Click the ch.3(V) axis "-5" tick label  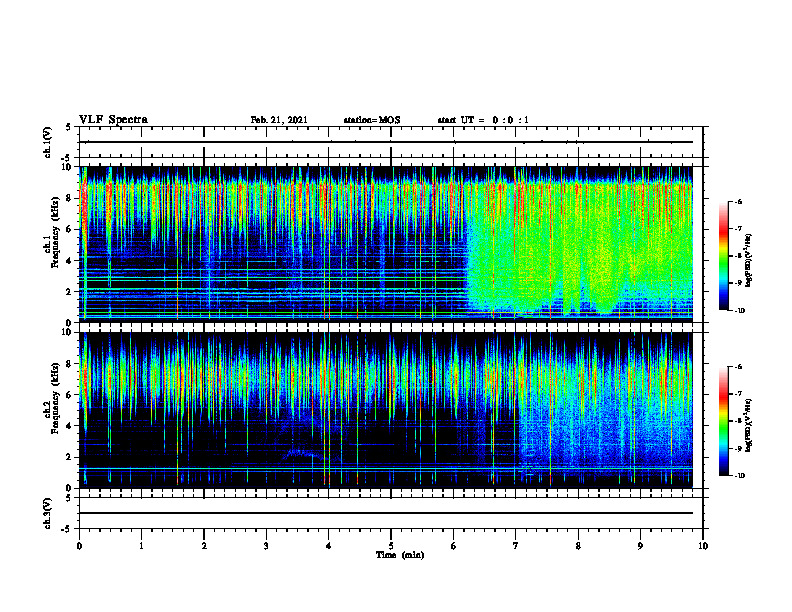tap(66, 529)
